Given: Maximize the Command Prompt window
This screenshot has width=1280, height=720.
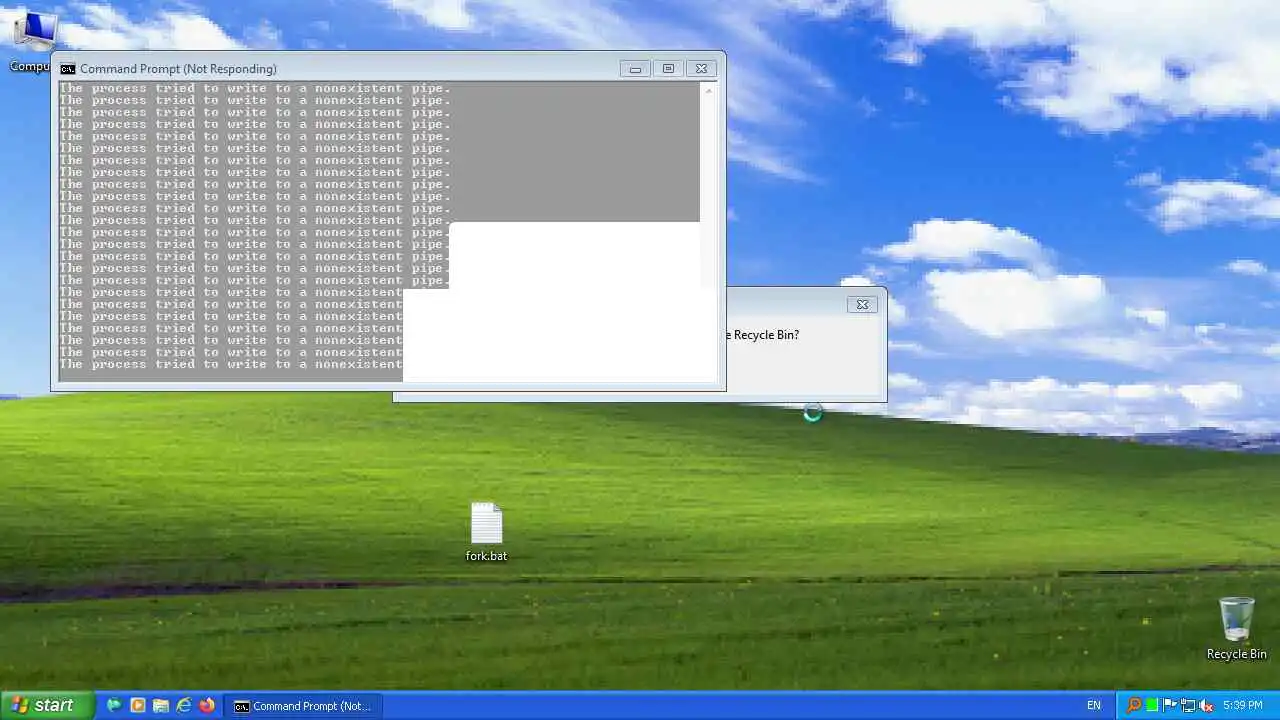Looking at the screenshot, I should [x=668, y=69].
